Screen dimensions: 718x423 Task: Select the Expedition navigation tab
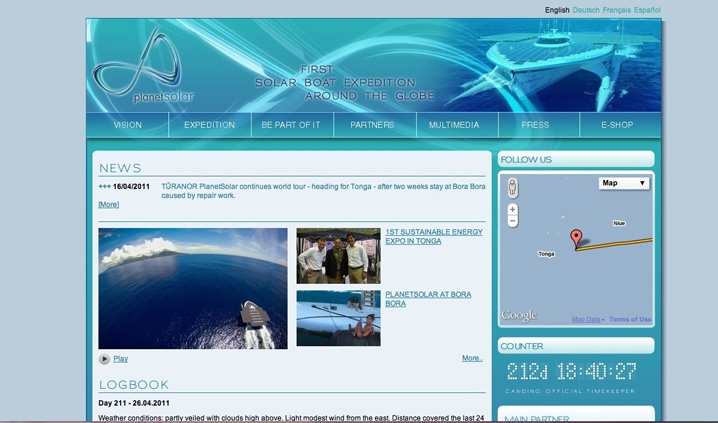click(x=210, y=125)
